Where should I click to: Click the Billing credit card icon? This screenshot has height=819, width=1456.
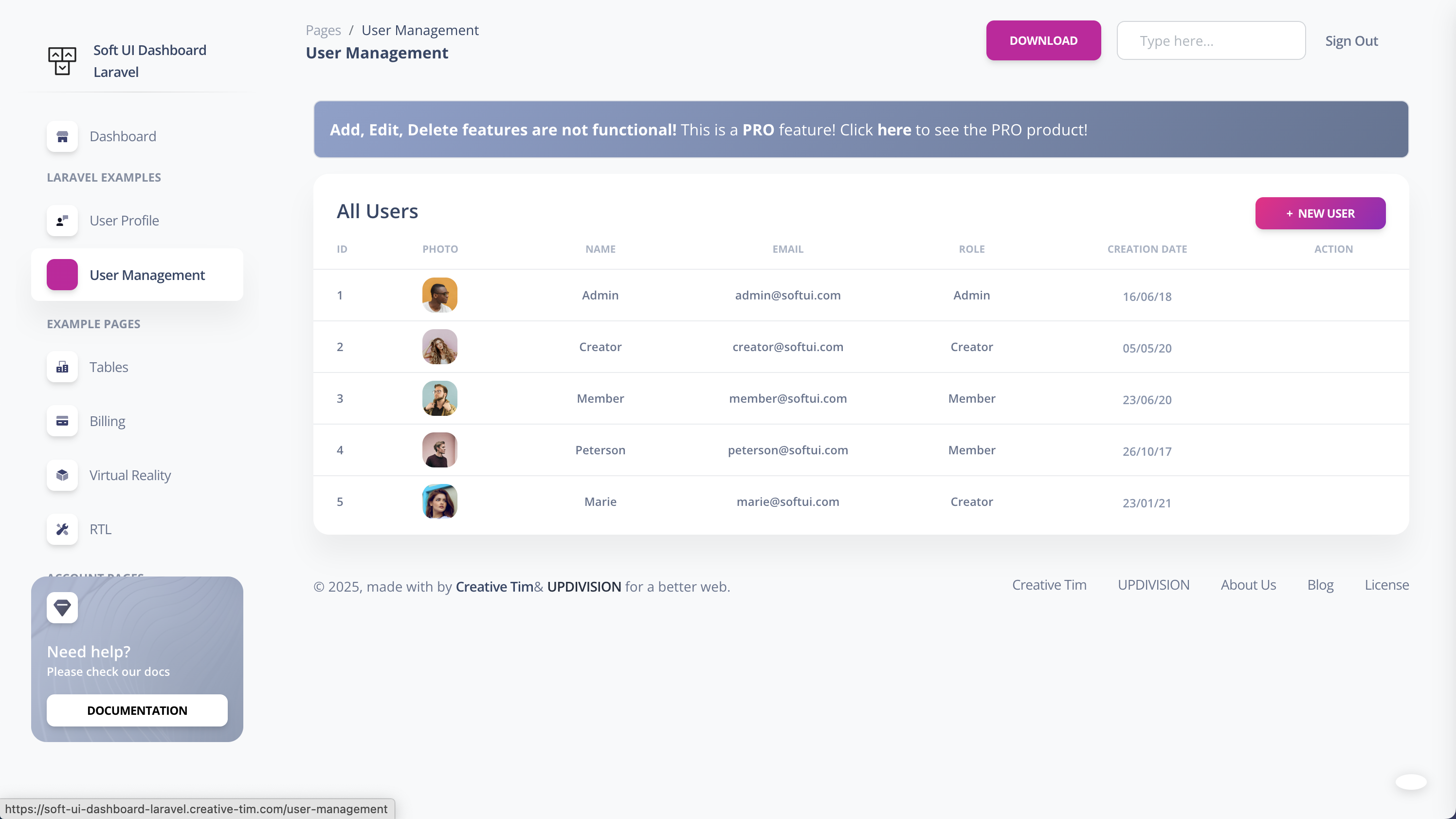[62, 421]
